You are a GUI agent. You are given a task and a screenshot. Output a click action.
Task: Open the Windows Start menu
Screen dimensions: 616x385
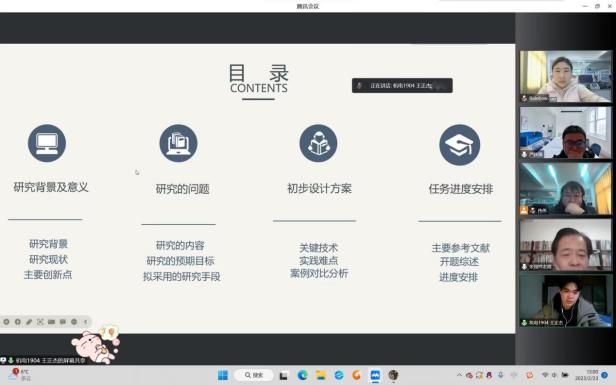[x=223, y=375]
